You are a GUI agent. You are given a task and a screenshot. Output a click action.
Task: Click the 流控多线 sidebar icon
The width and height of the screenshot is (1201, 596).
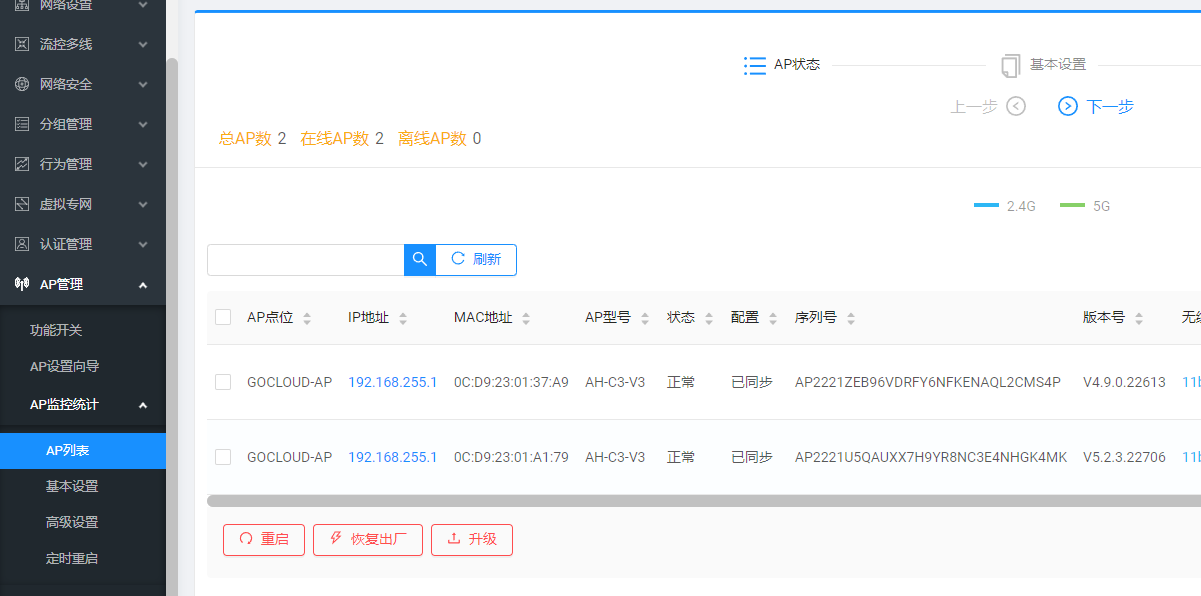pos(22,44)
